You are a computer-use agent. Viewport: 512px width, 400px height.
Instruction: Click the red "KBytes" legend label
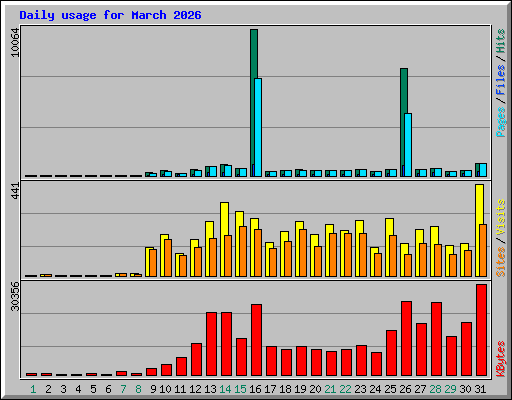[x=501, y=359]
